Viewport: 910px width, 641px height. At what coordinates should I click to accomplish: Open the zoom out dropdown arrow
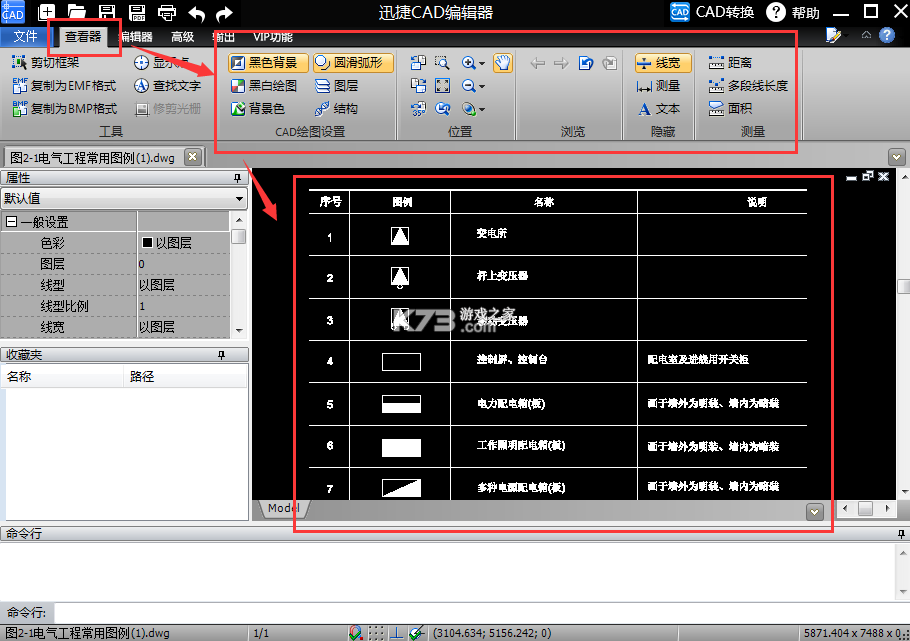click(482, 86)
